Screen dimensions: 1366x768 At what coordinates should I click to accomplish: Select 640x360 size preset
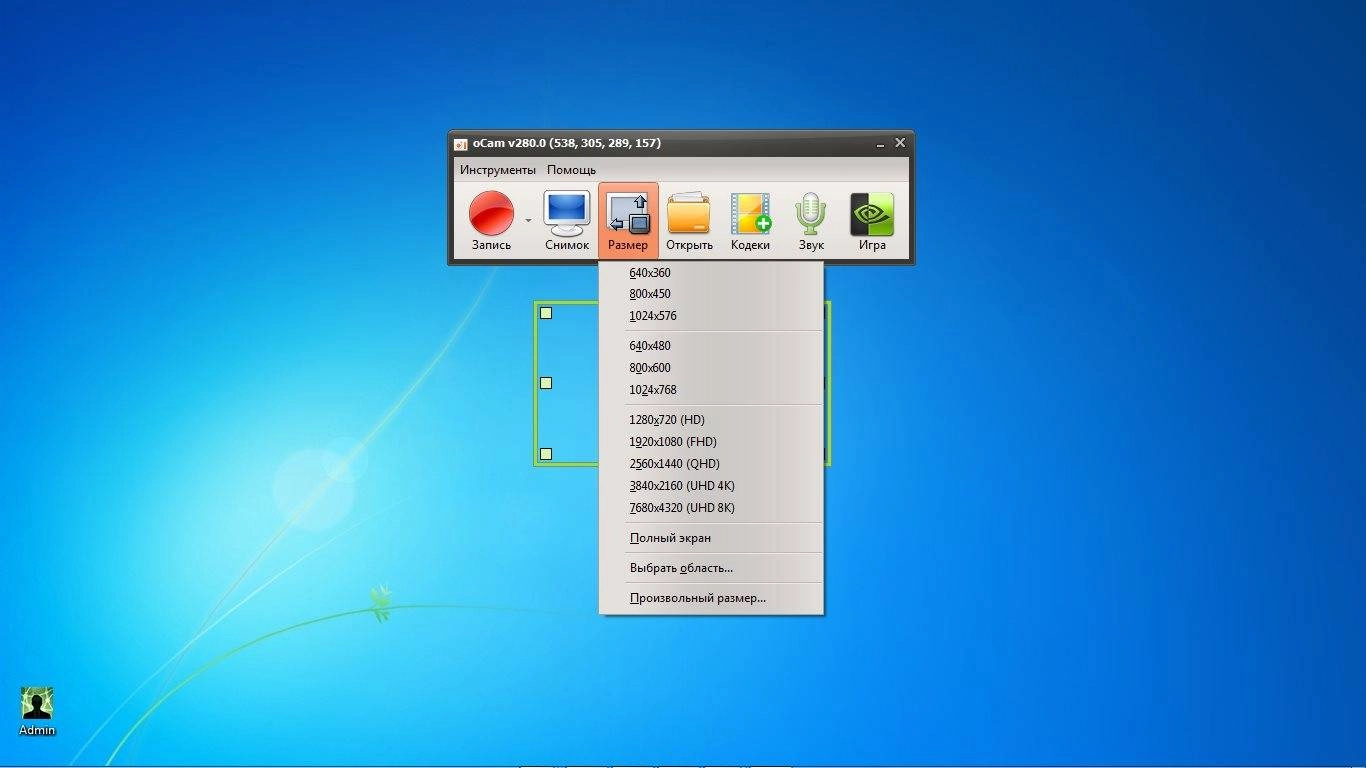[x=711, y=272]
